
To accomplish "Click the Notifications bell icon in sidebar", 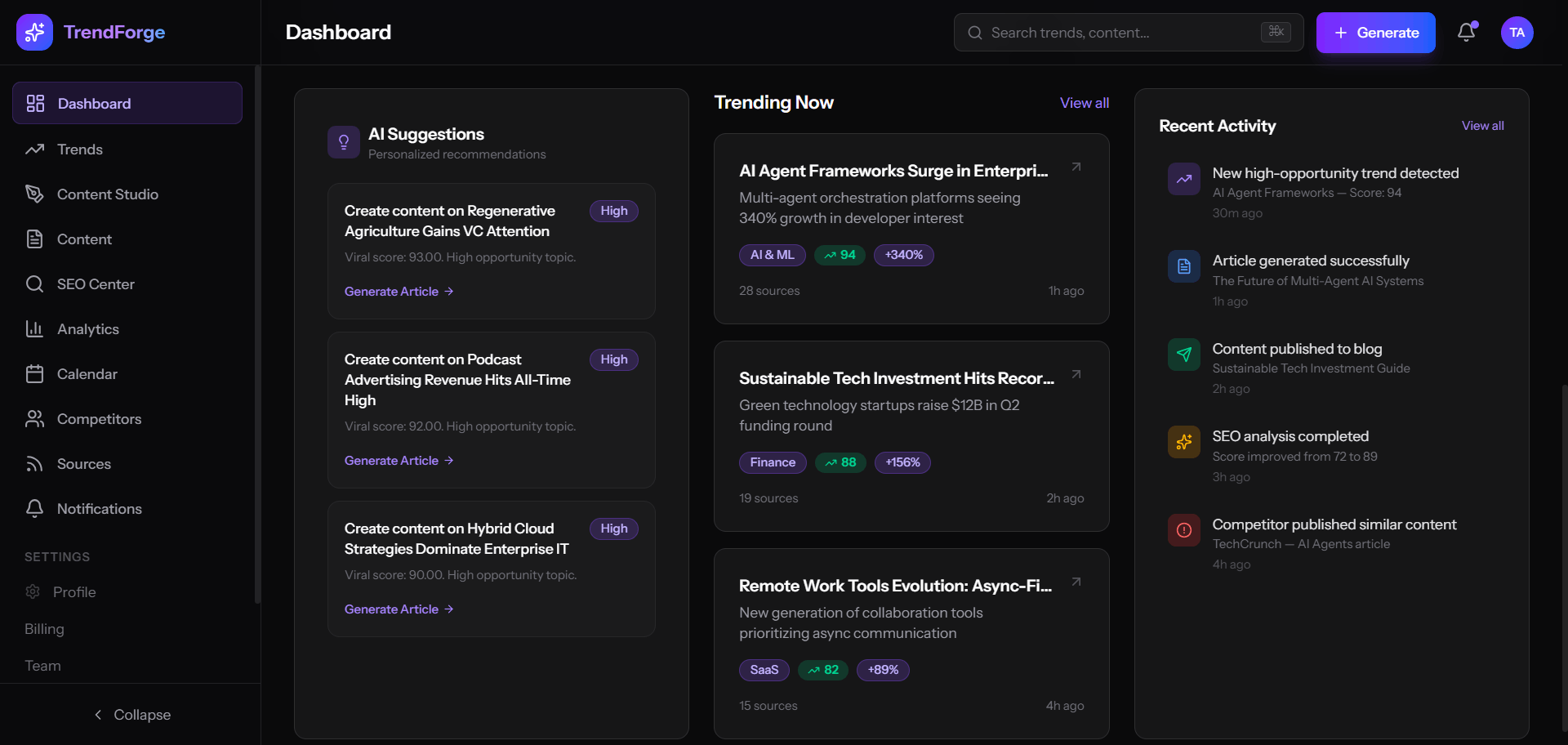I will click(x=34, y=508).
